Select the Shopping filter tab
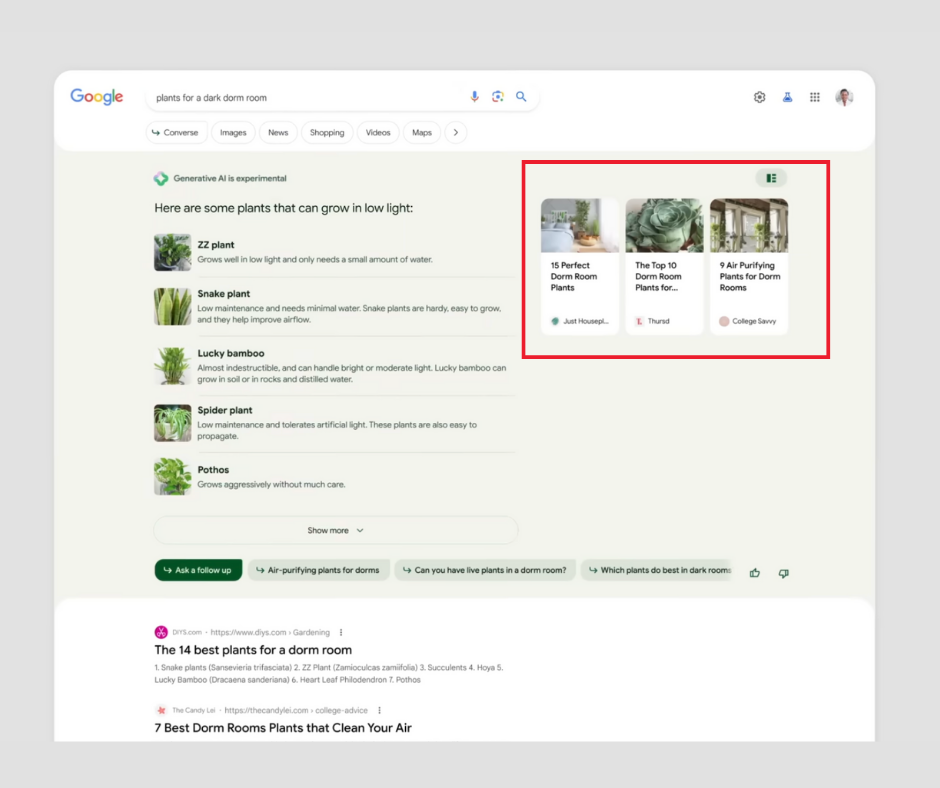The width and height of the screenshot is (940, 788). pos(327,132)
